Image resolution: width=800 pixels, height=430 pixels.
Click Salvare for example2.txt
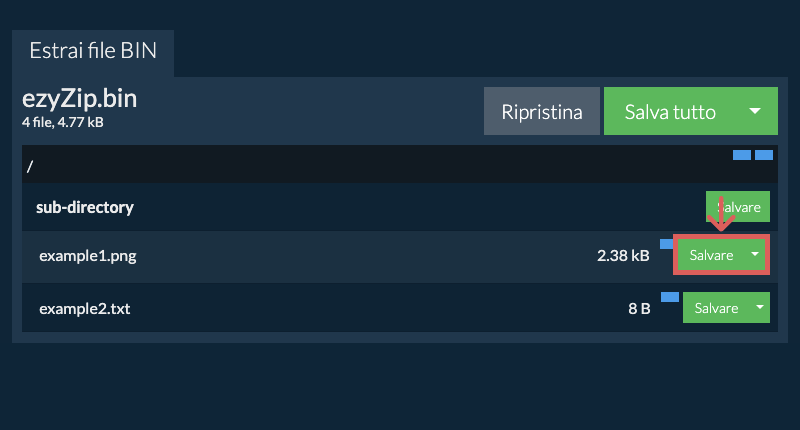(x=716, y=308)
